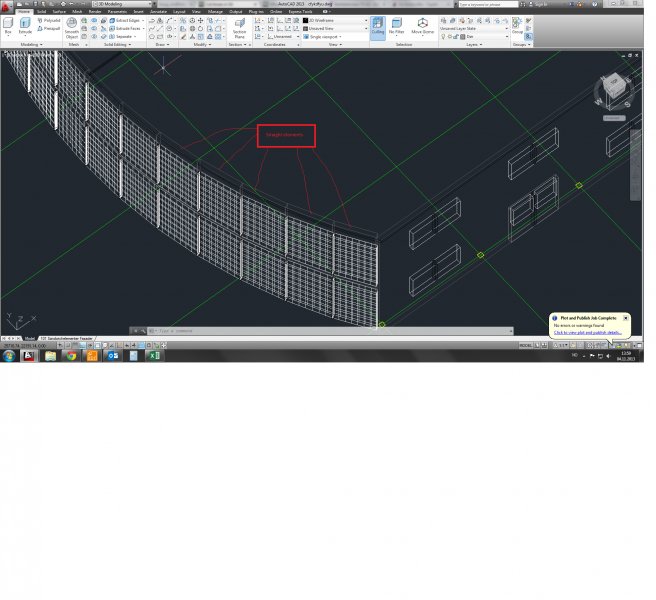Open the Home ribbon tab
This screenshot has width=656, height=600.
24,11
